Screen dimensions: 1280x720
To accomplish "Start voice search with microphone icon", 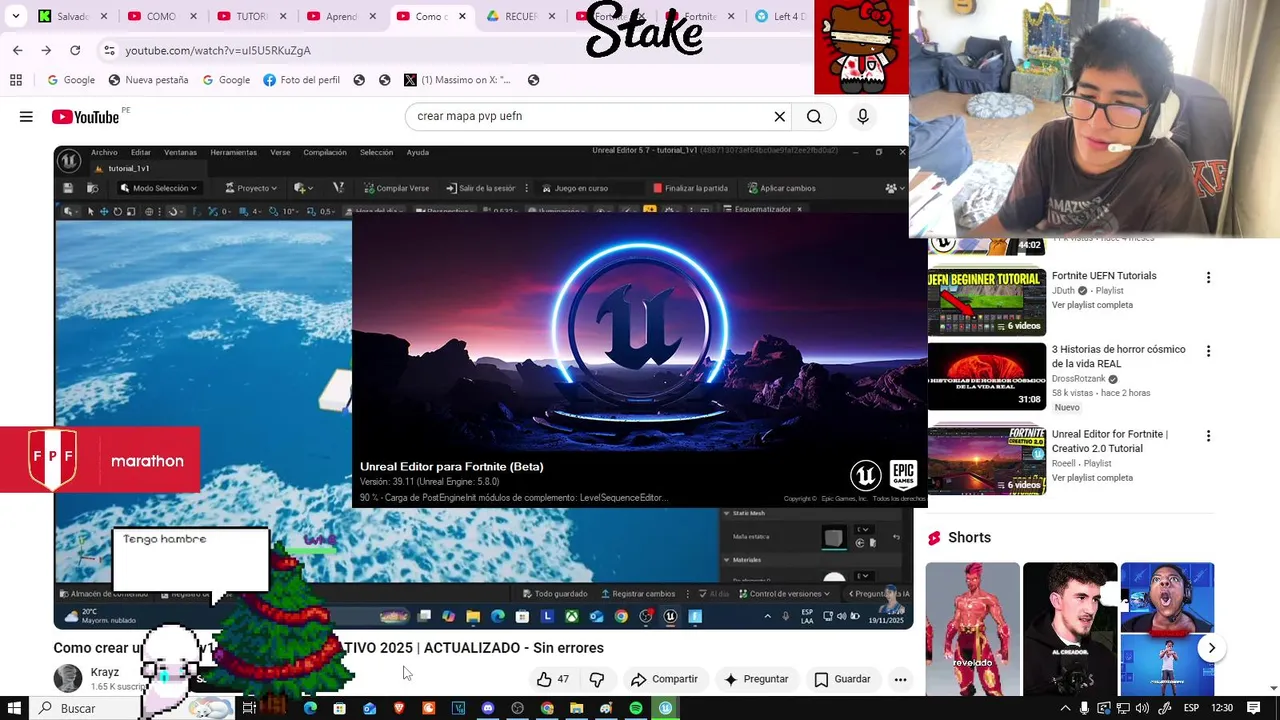I will coord(863,117).
